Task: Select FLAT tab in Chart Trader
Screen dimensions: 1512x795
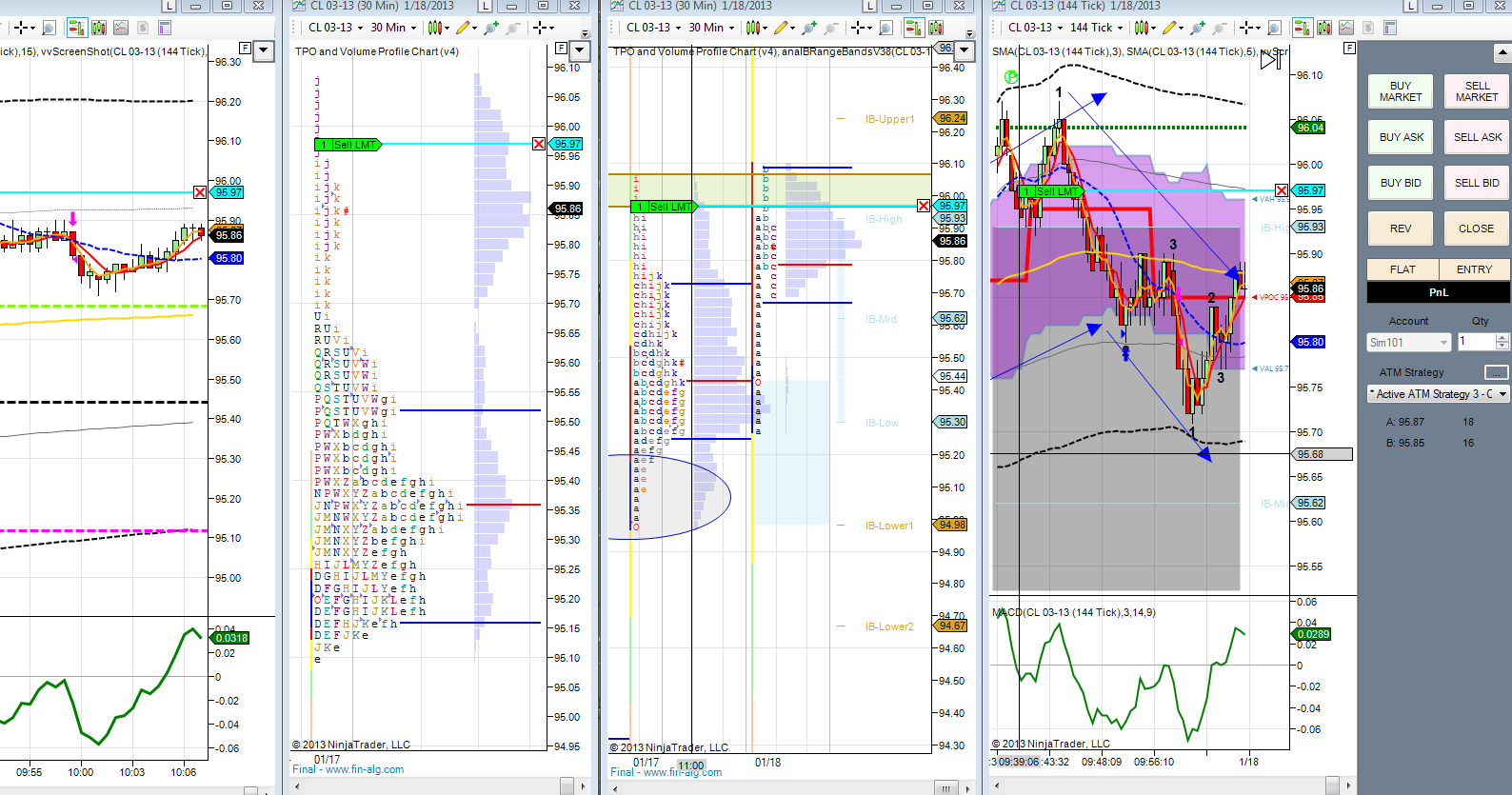Action: tap(1403, 269)
